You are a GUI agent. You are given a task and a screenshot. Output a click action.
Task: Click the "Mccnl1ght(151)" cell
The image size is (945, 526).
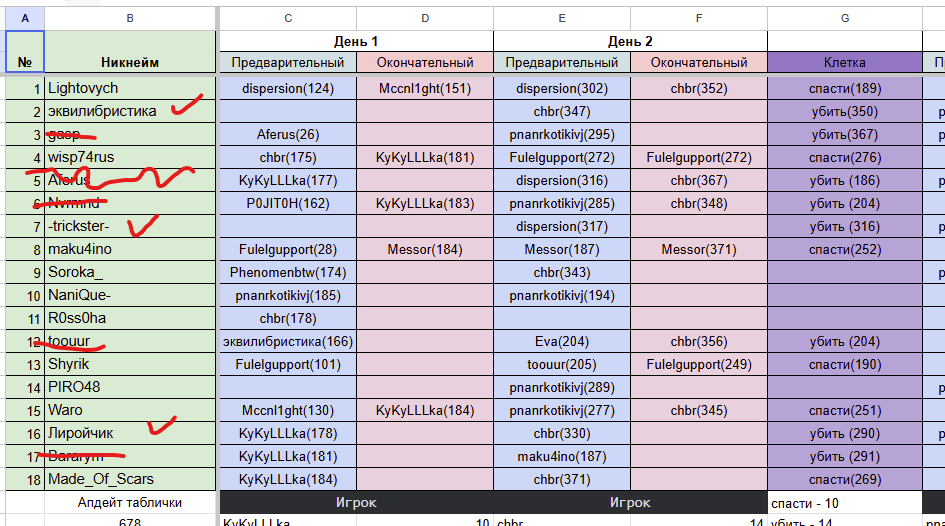[x=425, y=88]
